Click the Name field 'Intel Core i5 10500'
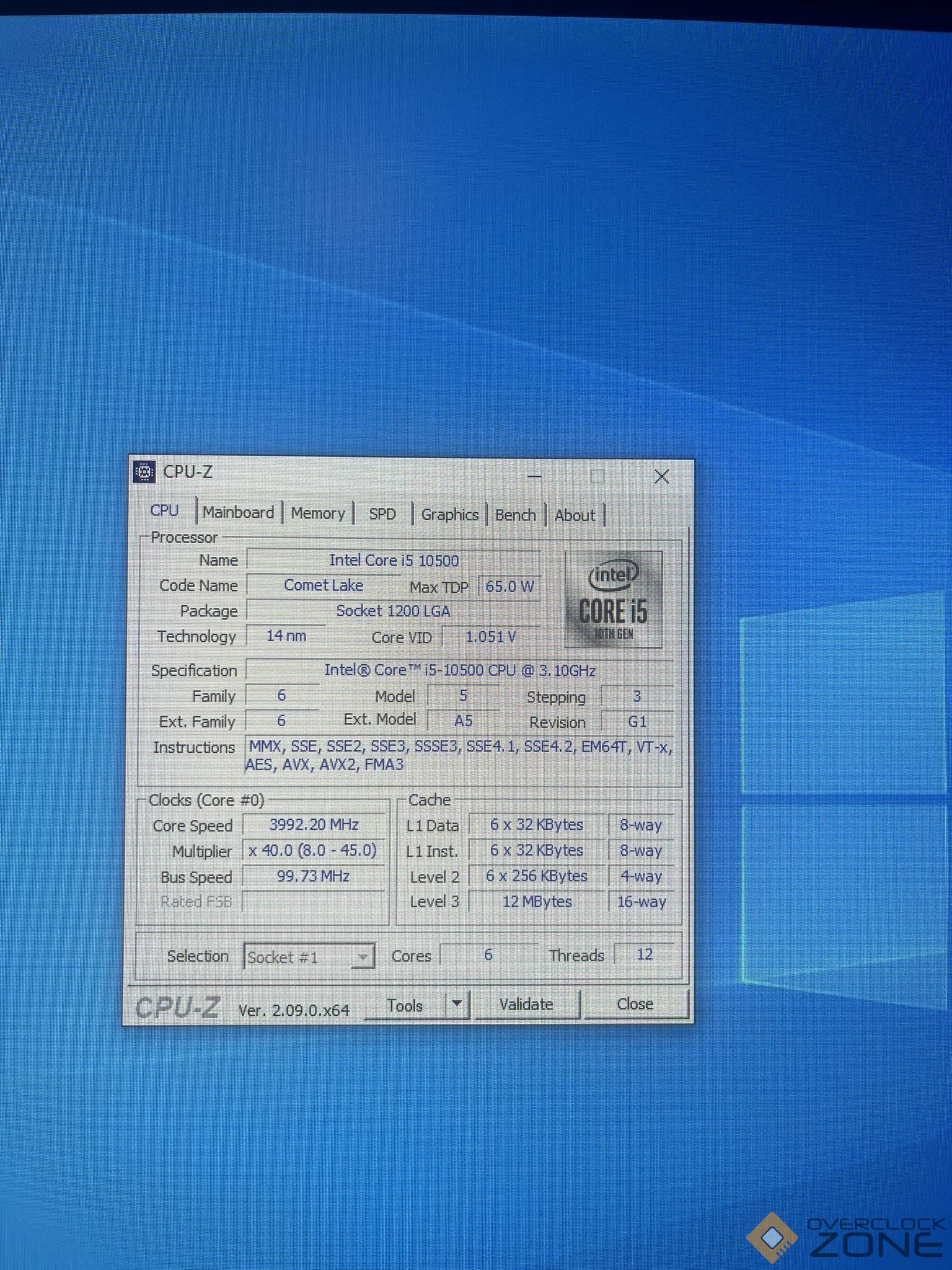 coord(394,561)
